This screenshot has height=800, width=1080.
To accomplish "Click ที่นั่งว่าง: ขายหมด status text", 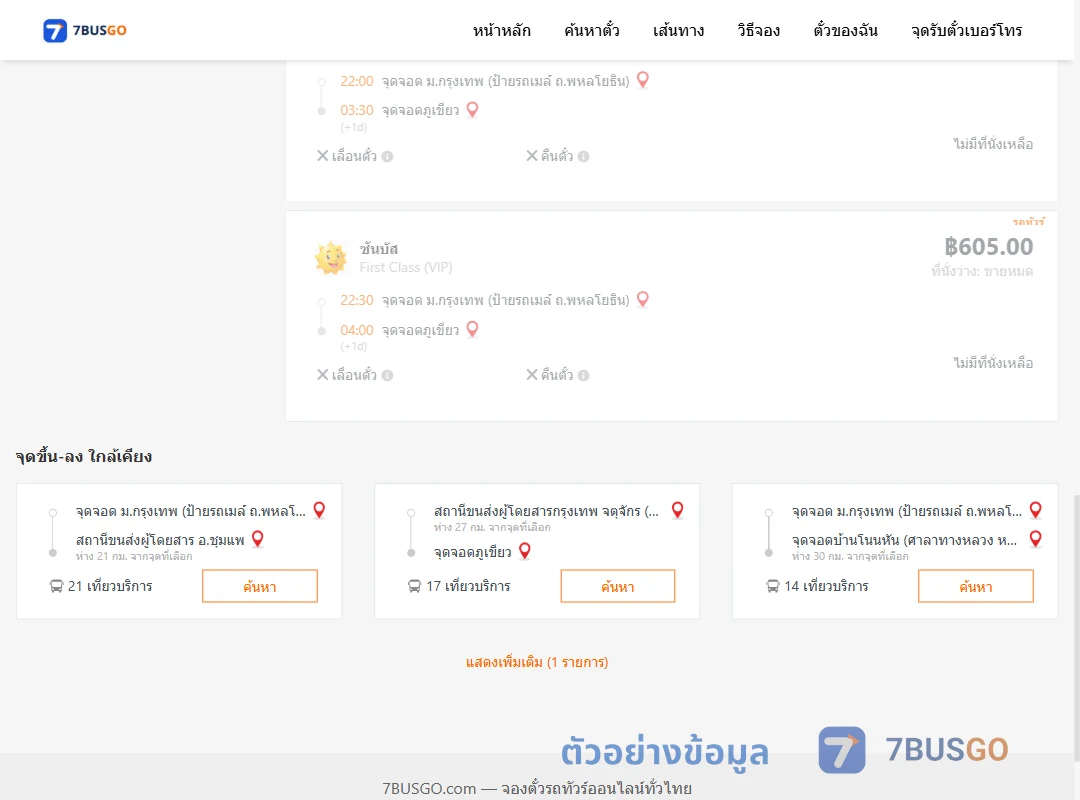I will [982, 271].
